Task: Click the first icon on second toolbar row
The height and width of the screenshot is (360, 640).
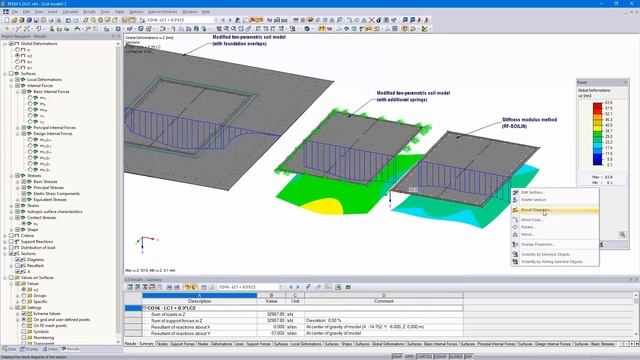Action: [x=7, y=29]
